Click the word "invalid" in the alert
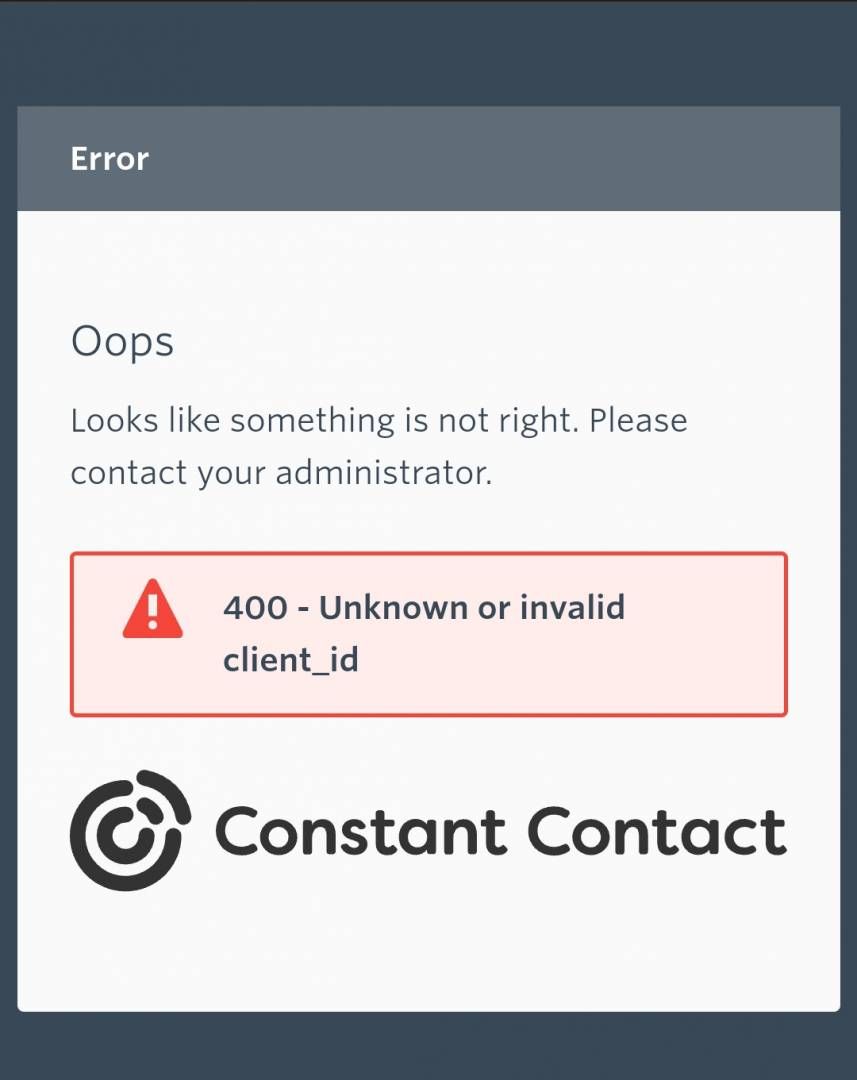The height and width of the screenshot is (1080, 857). coord(572,607)
